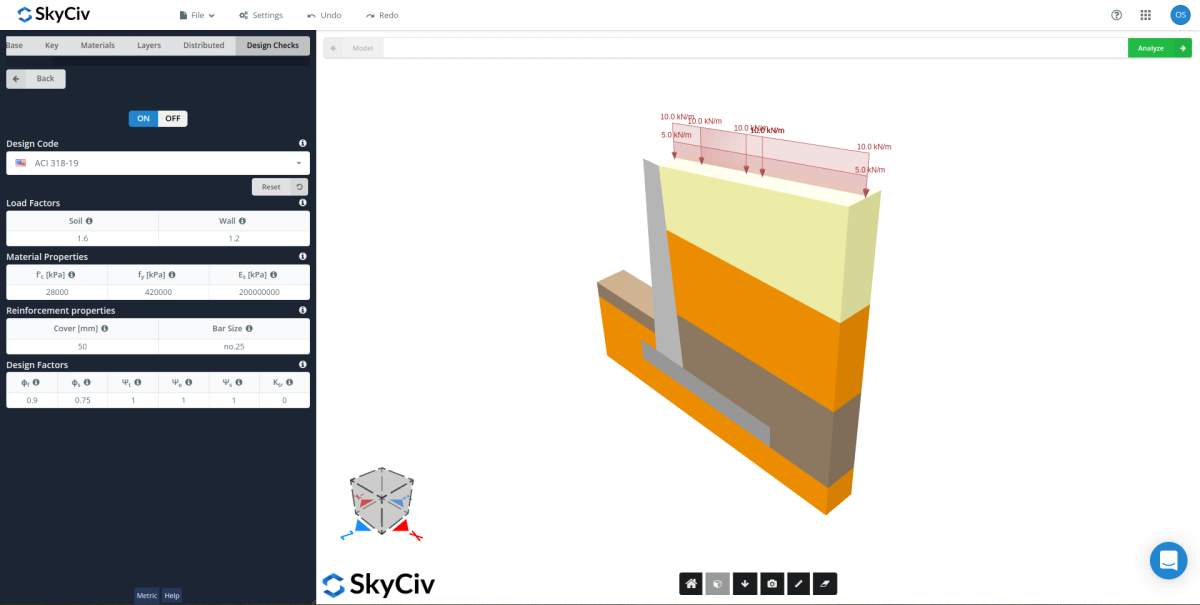Open the Design Code dropdown showing ACI 318-19
This screenshot has height=605, width=1200.
(x=157, y=162)
